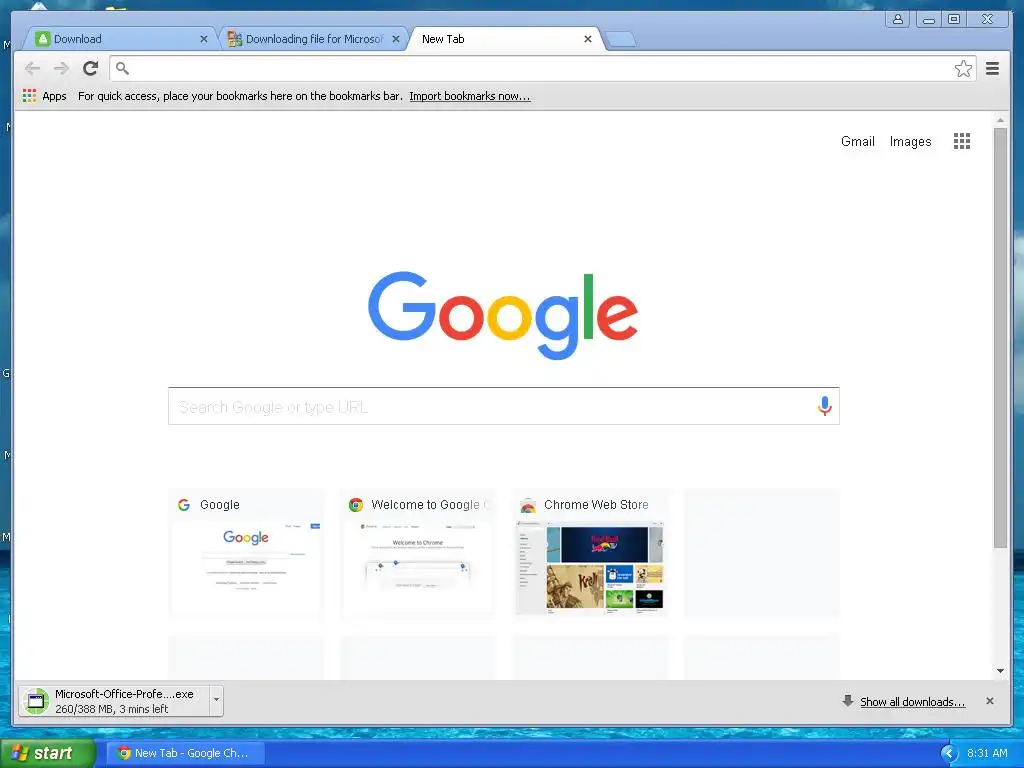This screenshot has height=768, width=1024.
Task: Click the scrollbar up arrow
Action: (1000, 120)
